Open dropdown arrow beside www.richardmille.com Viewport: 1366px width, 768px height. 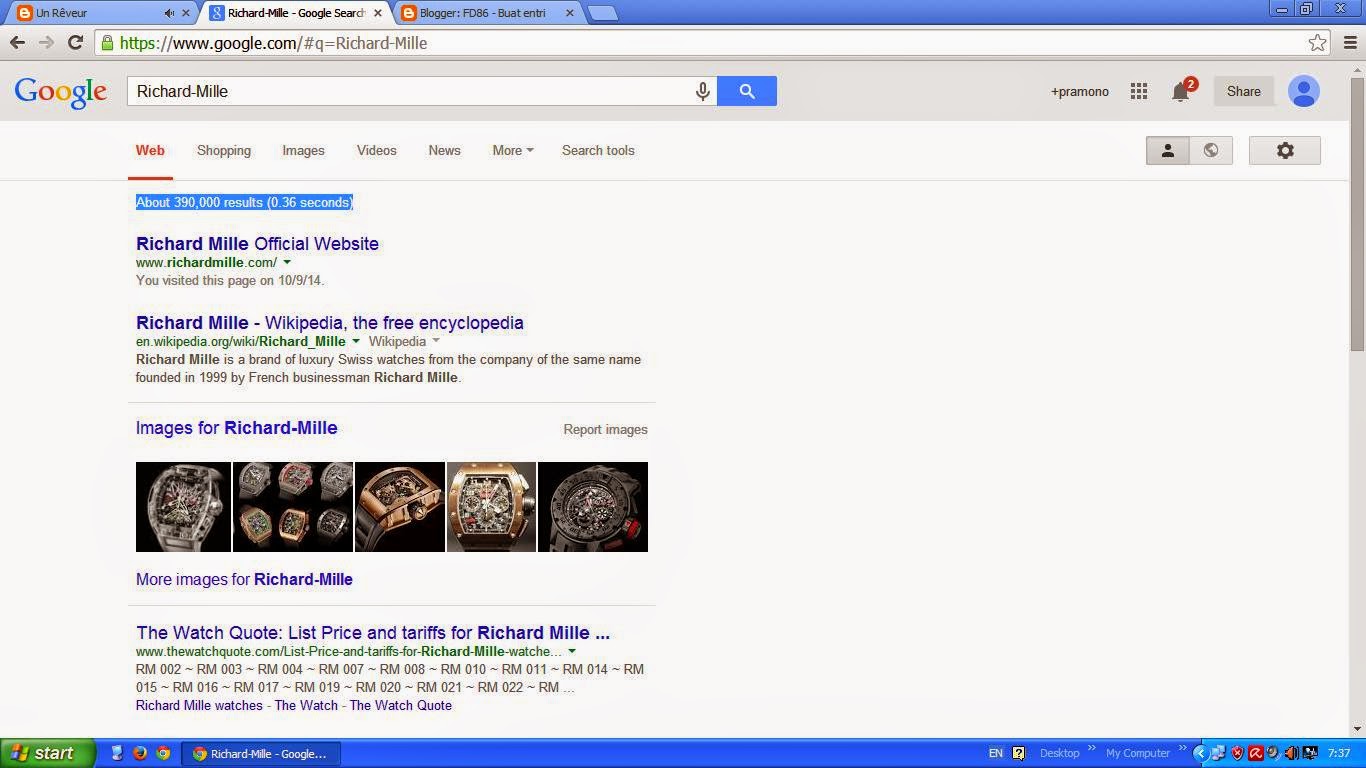tap(287, 262)
